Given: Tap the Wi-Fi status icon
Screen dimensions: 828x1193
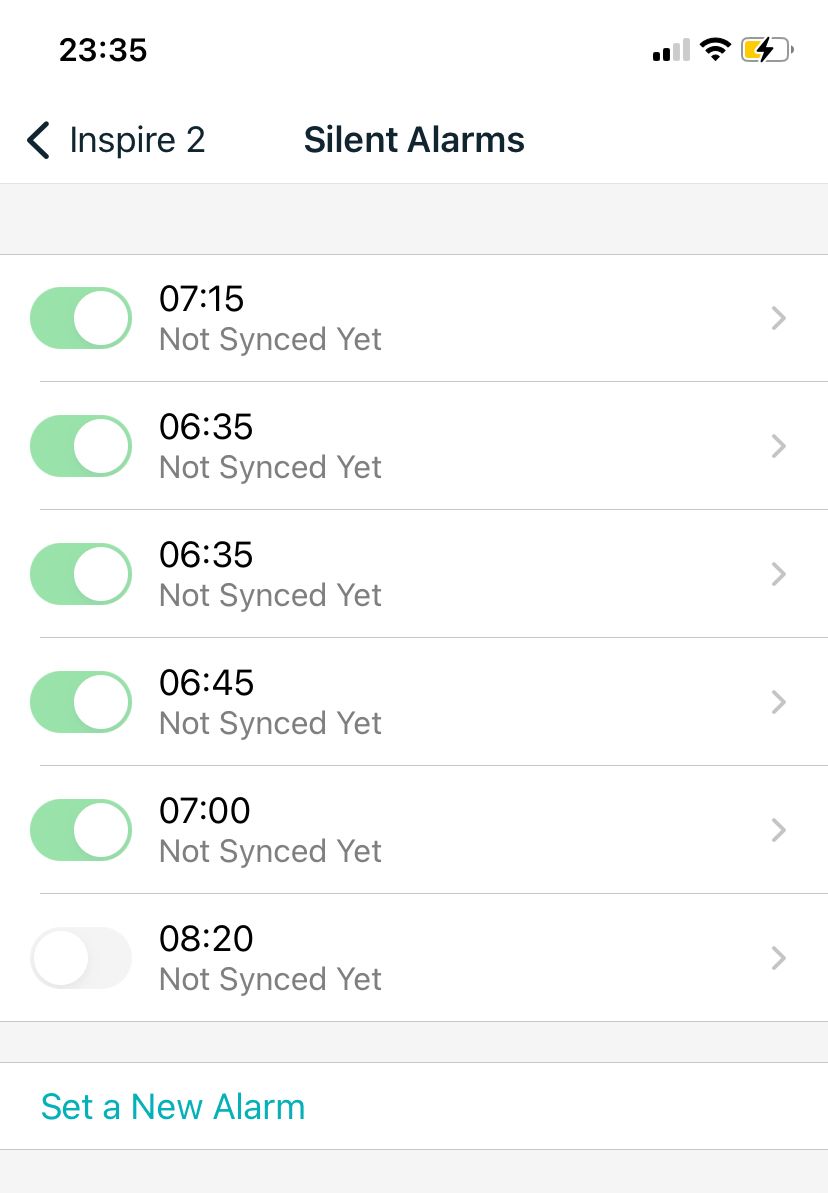Looking at the screenshot, I should 715,49.
